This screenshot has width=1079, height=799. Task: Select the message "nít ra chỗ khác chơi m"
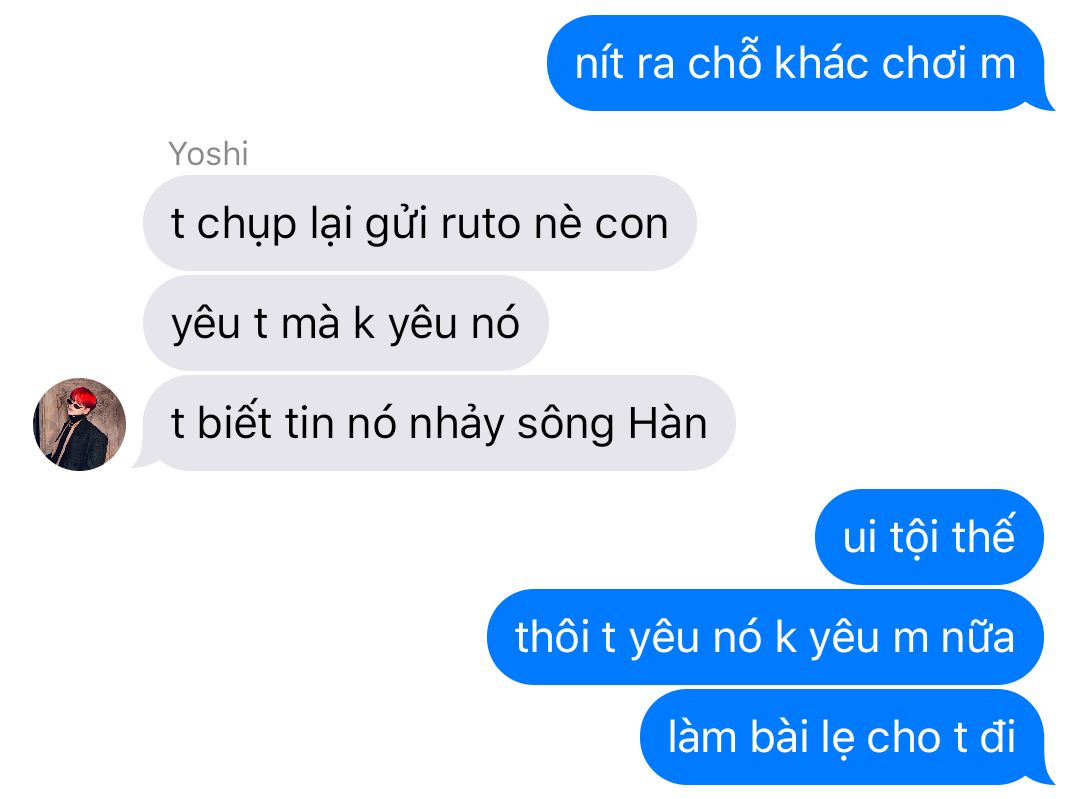pyautogui.click(x=797, y=63)
